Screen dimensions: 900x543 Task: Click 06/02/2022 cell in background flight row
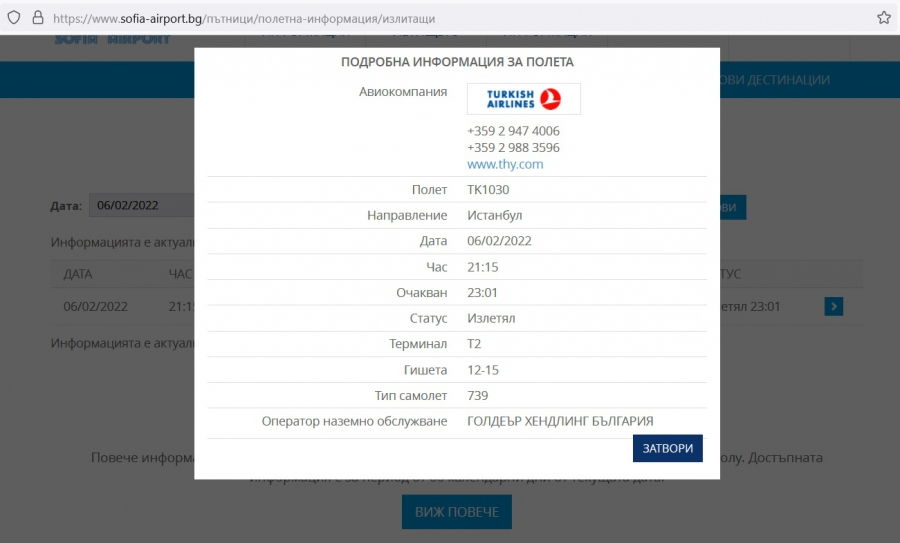(95, 307)
